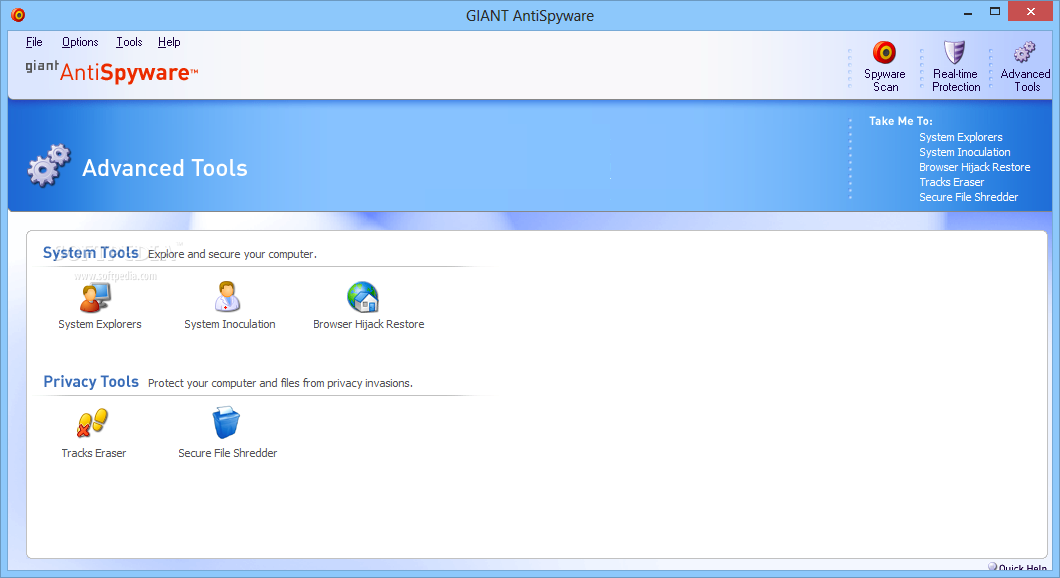Screen dimensions: 1060x578
Task: Launch the Secure File Shredder bin icon
Action: coord(226,423)
